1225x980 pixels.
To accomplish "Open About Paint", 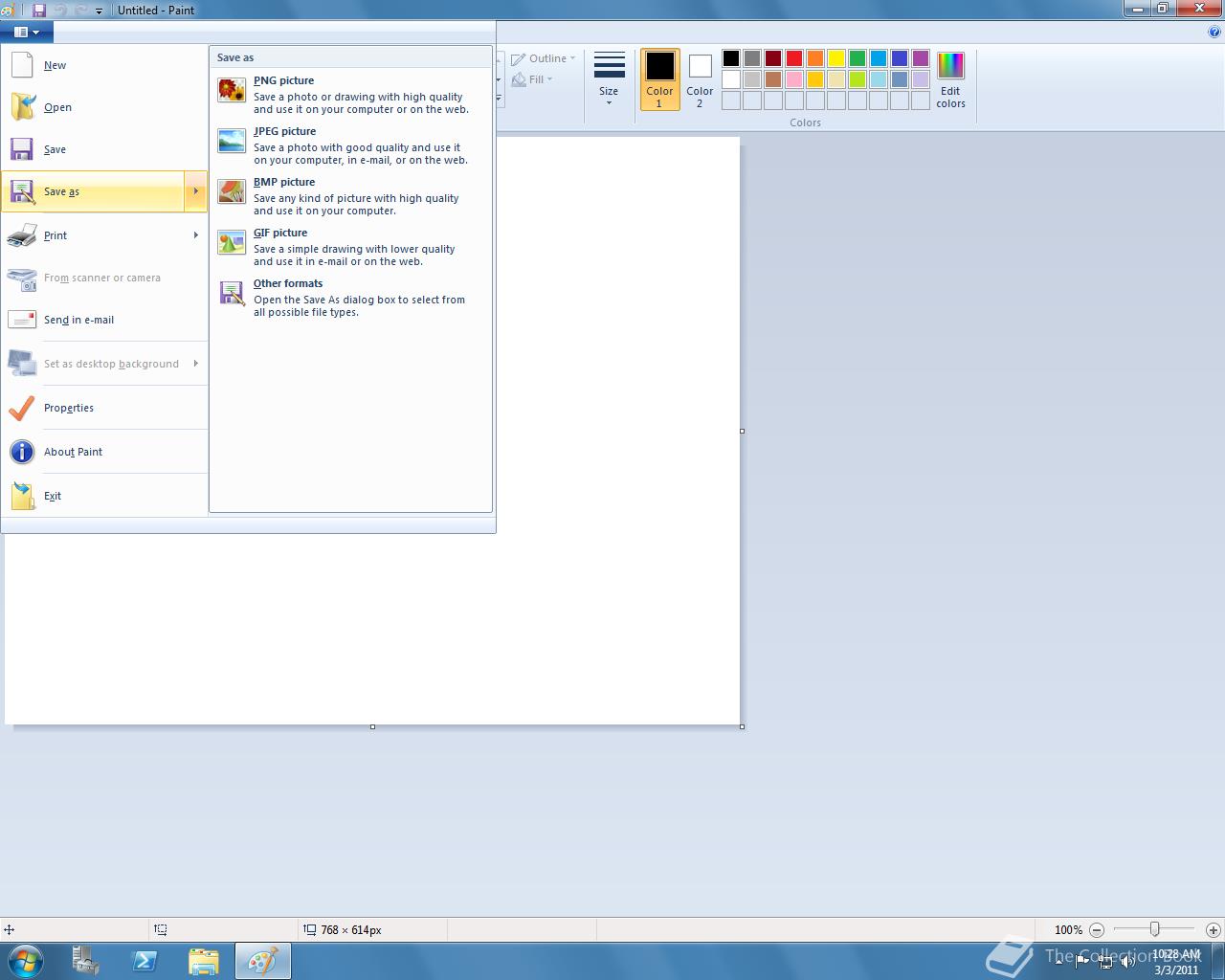I will point(104,452).
